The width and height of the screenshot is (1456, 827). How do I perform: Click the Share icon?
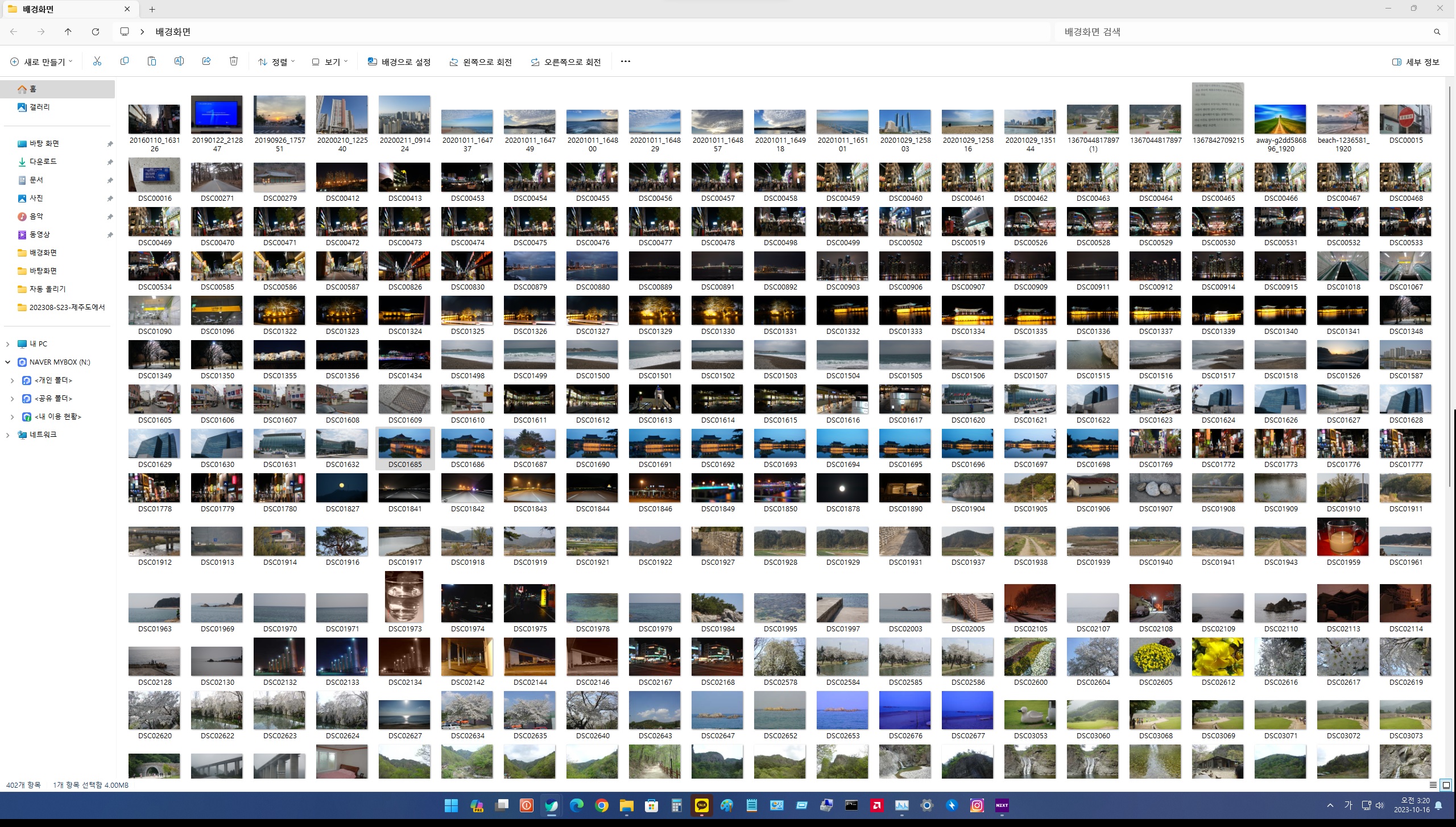tap(206, 61)
